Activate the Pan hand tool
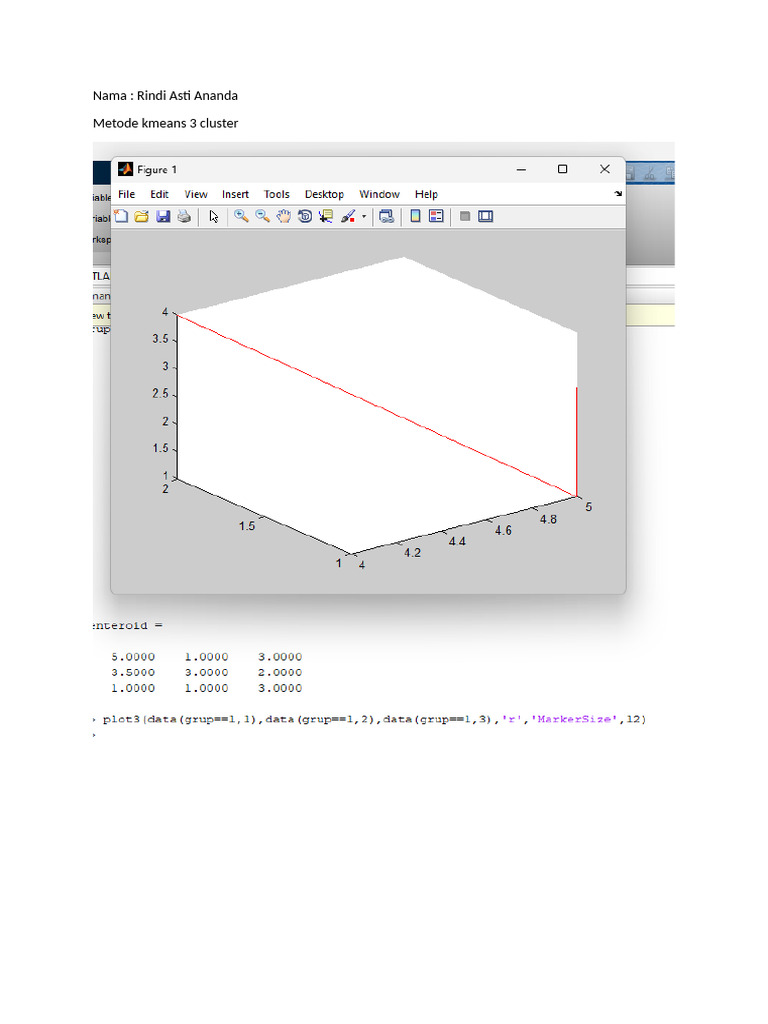Viewport: 768px width, 1024px height. point(283,216)
